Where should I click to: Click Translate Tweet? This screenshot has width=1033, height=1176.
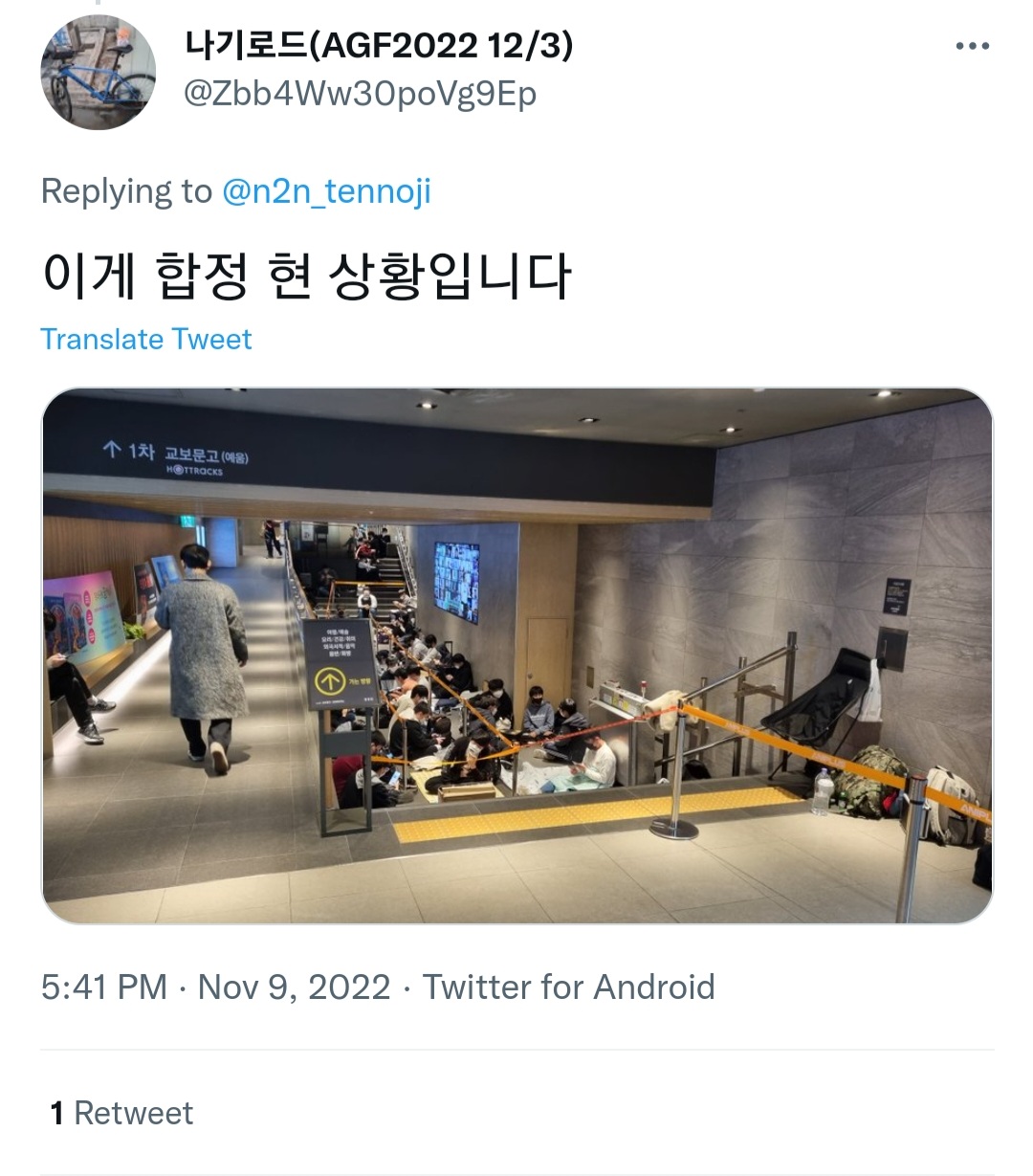pos(145,339)
